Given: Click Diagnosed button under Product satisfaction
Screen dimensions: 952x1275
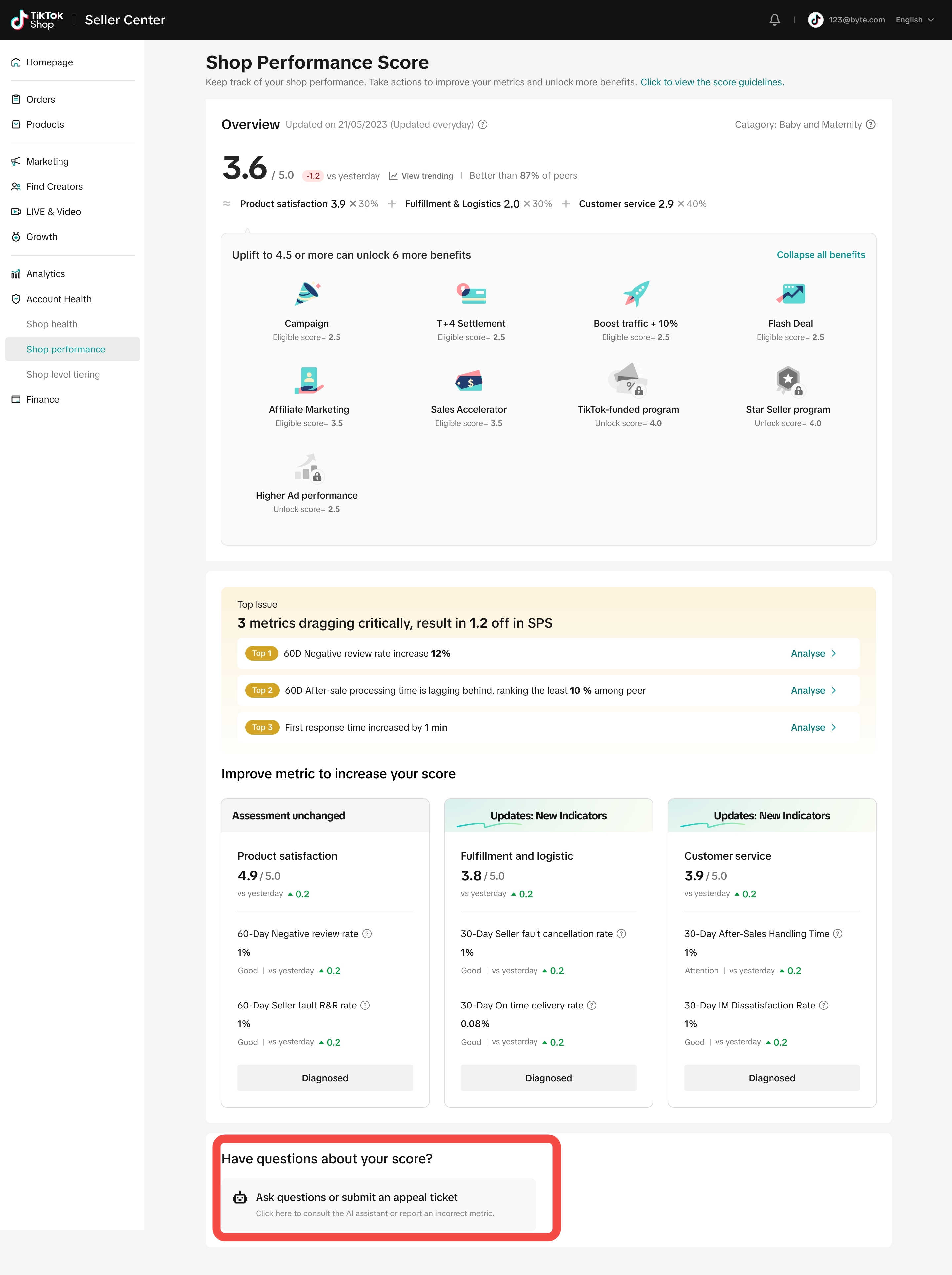Looking at the screenshot, I should pyautogui.click(x=325, y=1078).
